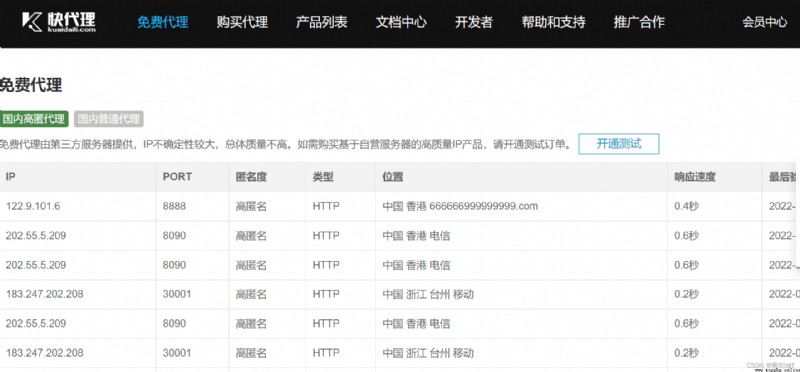Open the 购买代理 nav item

(242, 22)
